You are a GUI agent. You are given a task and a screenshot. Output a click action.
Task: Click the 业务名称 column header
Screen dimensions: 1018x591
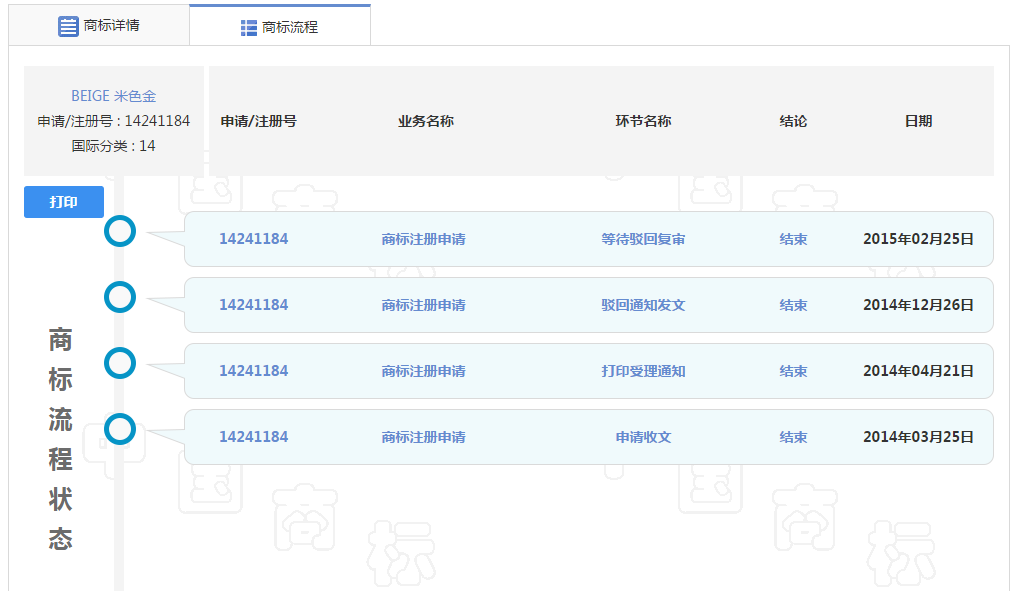tap(426, 121)
